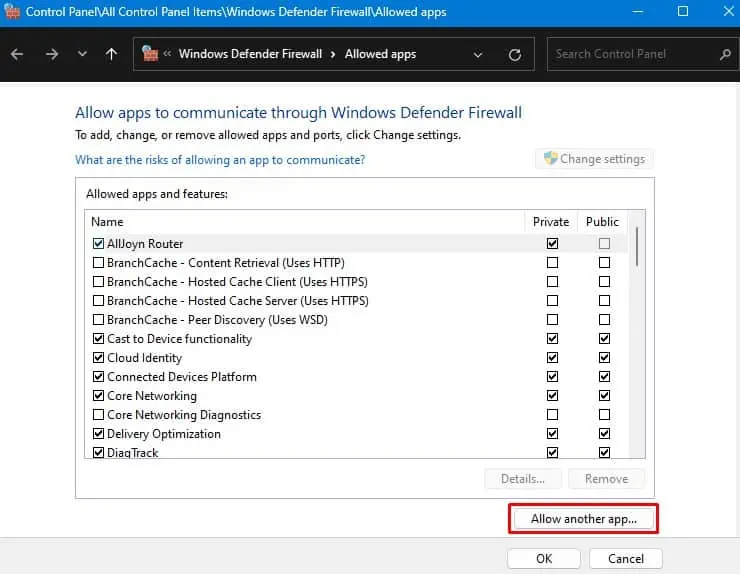Refresh the Allowed apps page
Screen dimensions: 740x574
(515, 55)
